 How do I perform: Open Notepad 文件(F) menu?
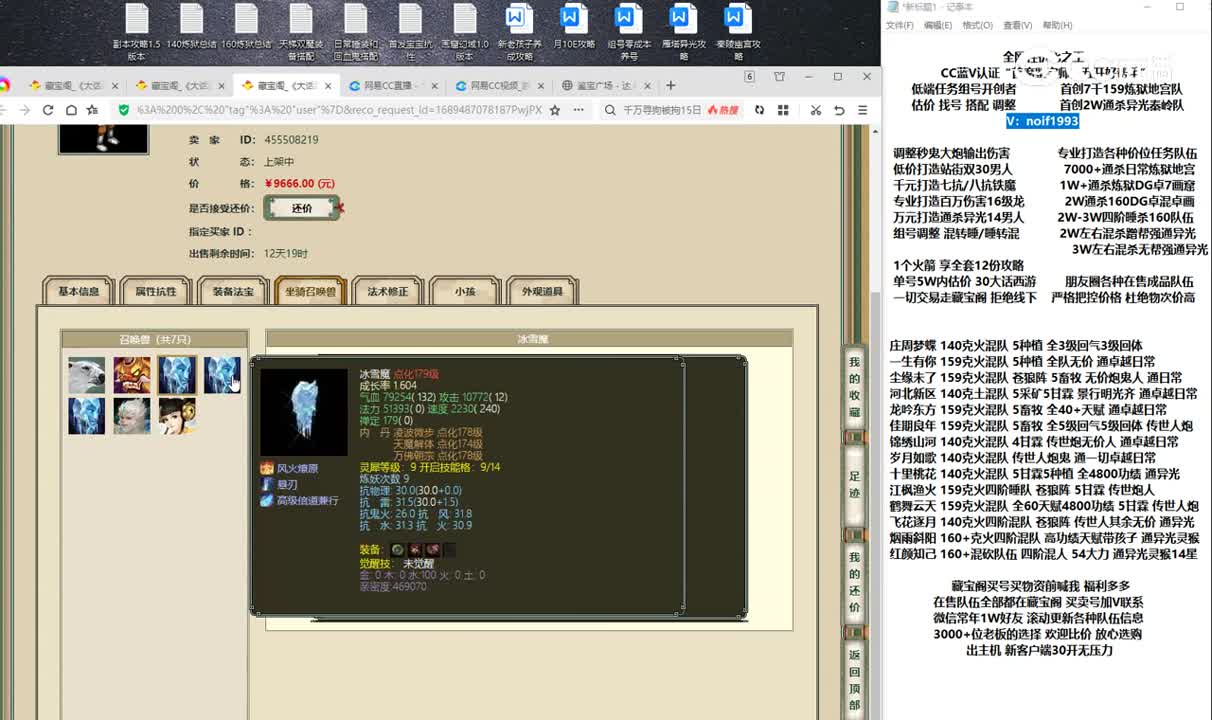coord(900,25)
